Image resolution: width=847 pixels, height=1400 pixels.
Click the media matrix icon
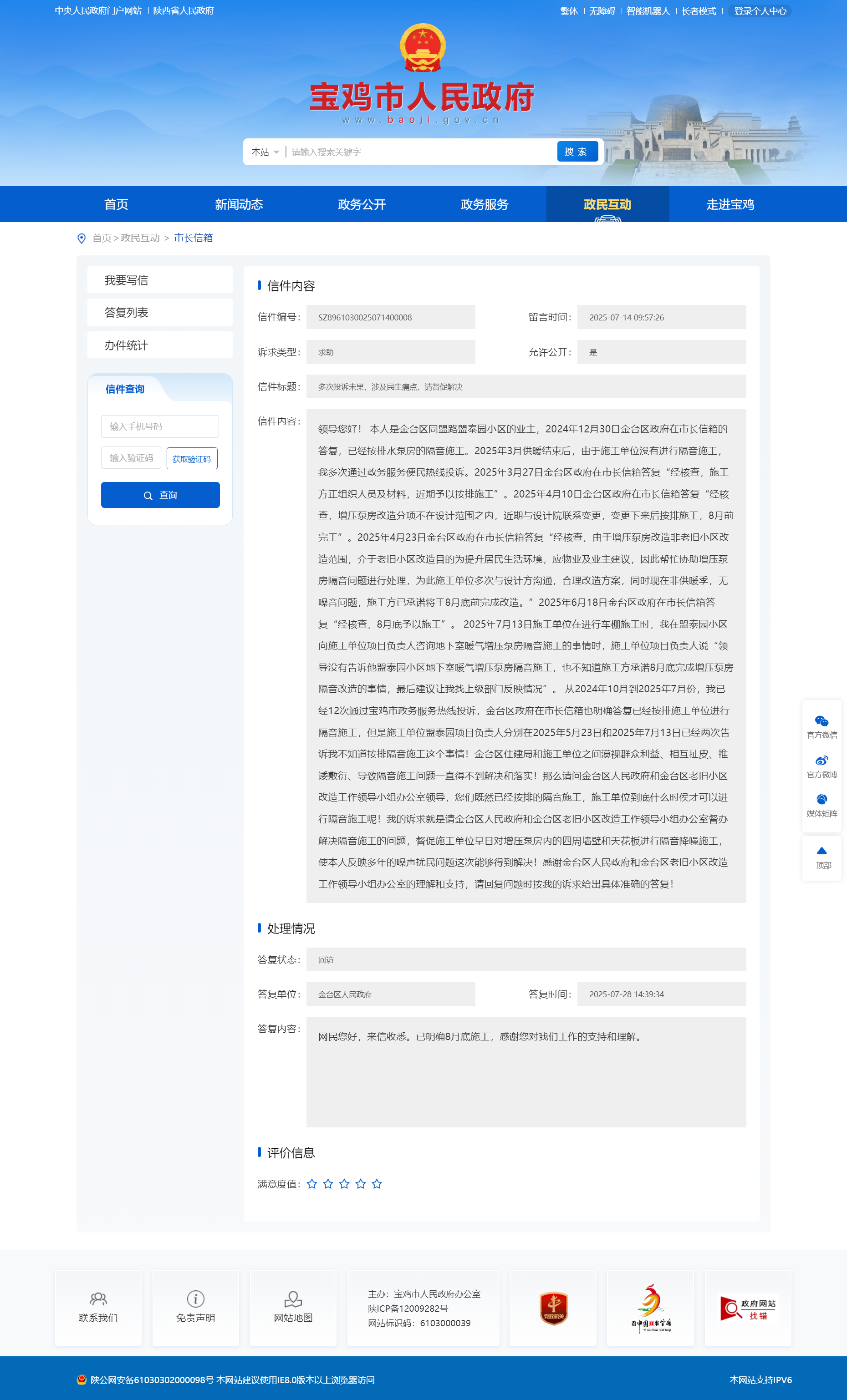[821, 799]
